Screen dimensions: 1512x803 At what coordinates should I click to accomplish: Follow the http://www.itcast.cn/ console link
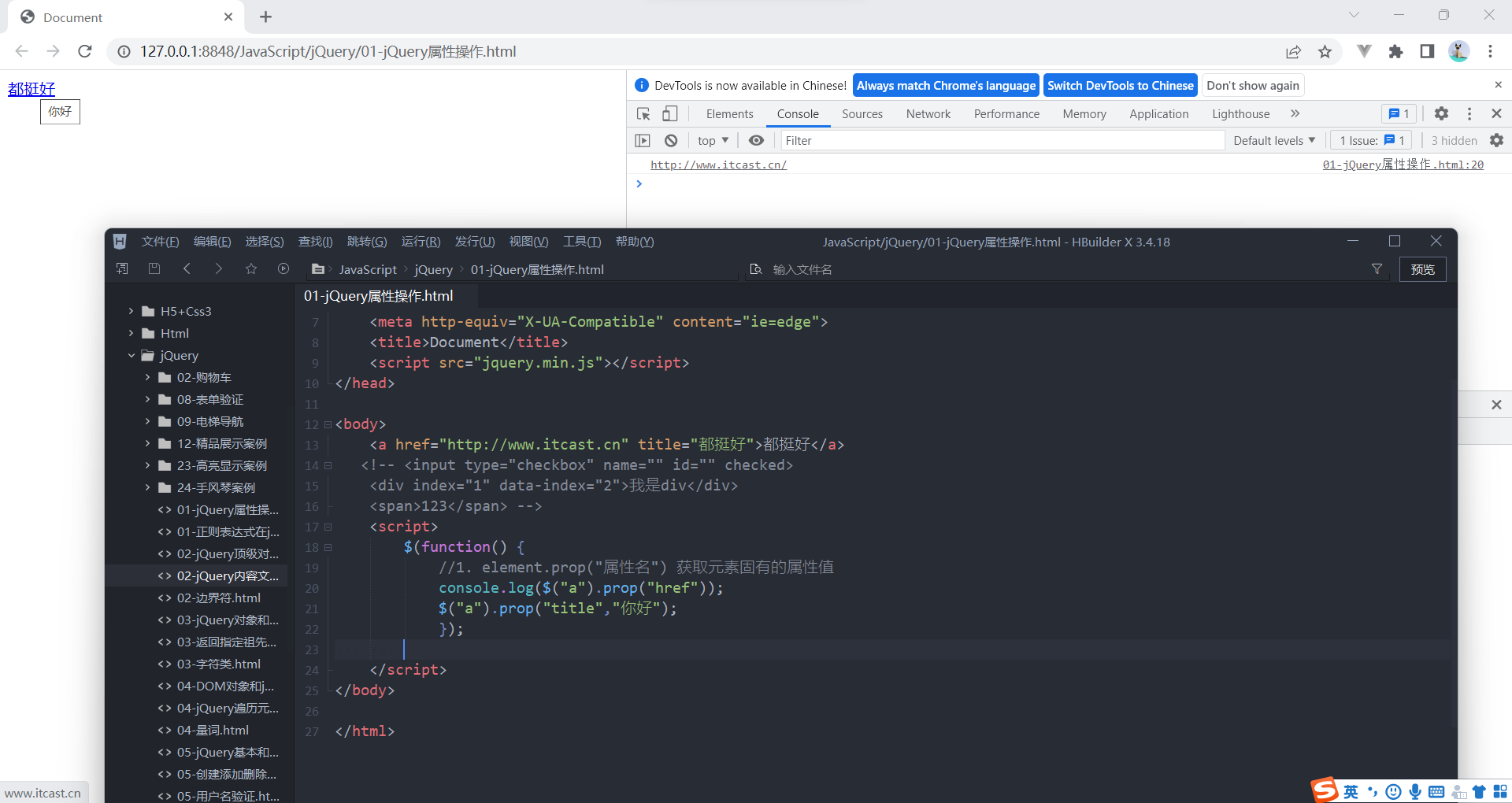pyautogui.click(x=717, y=165)
